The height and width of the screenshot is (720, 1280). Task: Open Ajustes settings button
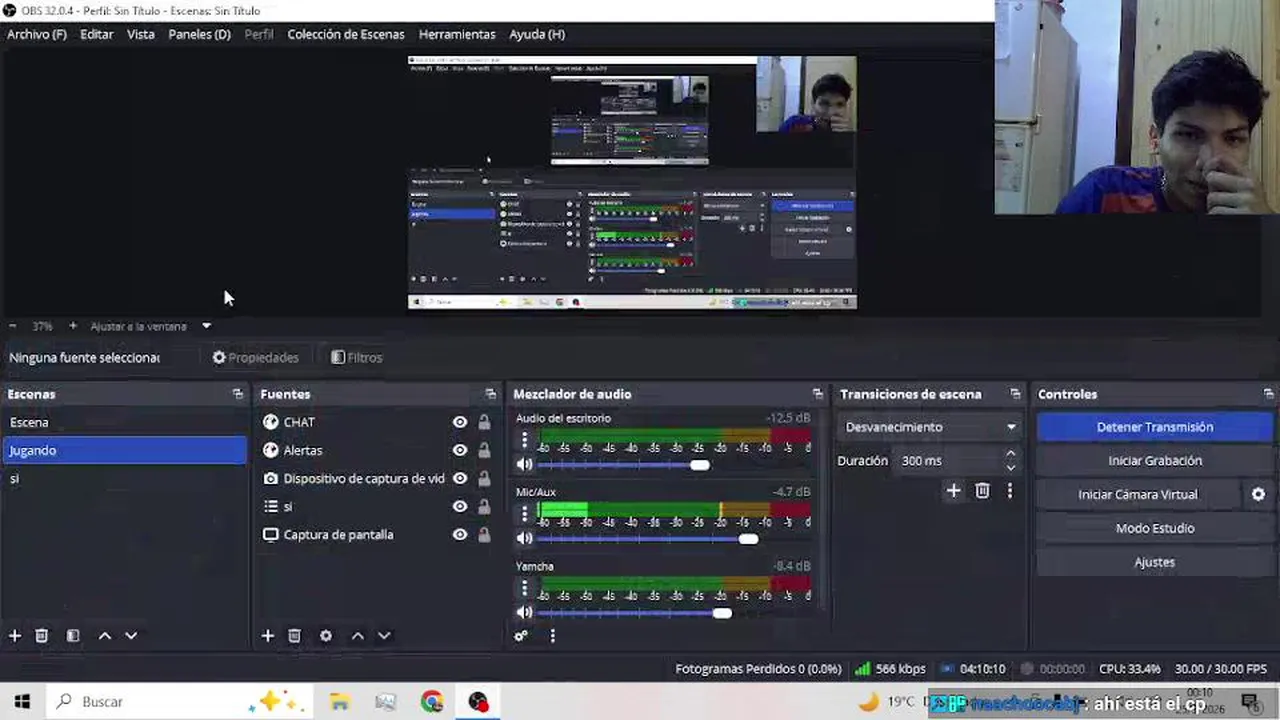tap(1155, 562)
